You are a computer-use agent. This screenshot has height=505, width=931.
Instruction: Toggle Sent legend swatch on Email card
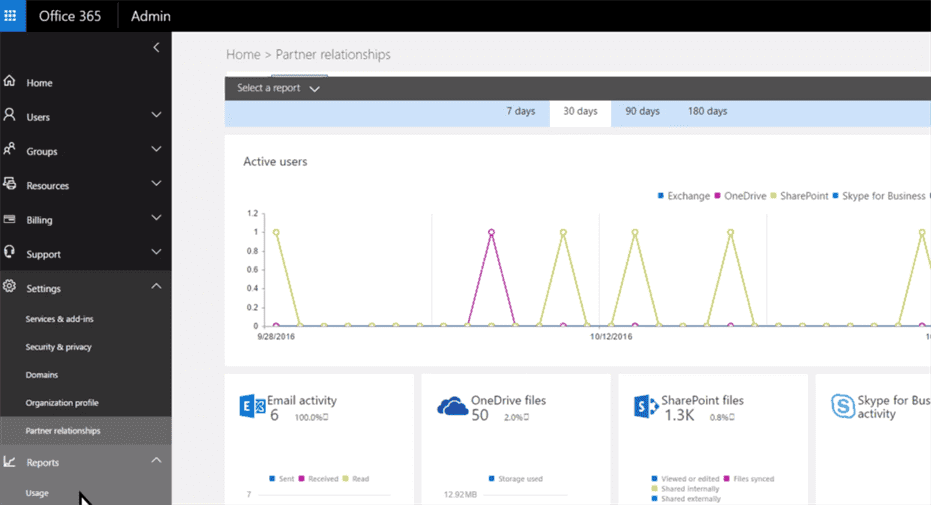(272, 478)
